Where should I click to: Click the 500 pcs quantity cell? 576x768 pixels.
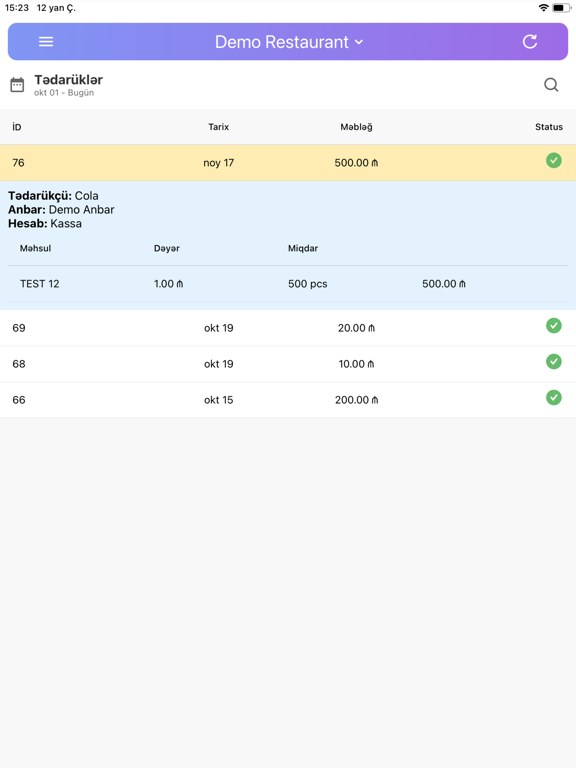coord(308,284)
